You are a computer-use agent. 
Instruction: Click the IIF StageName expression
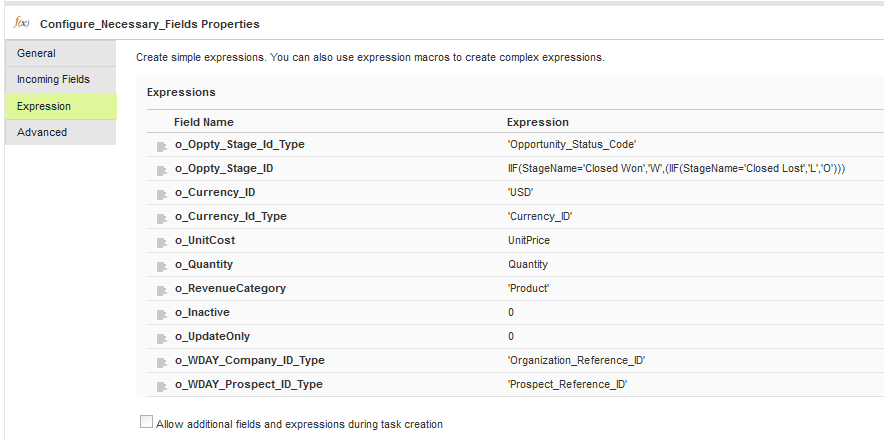pos(677,168)
